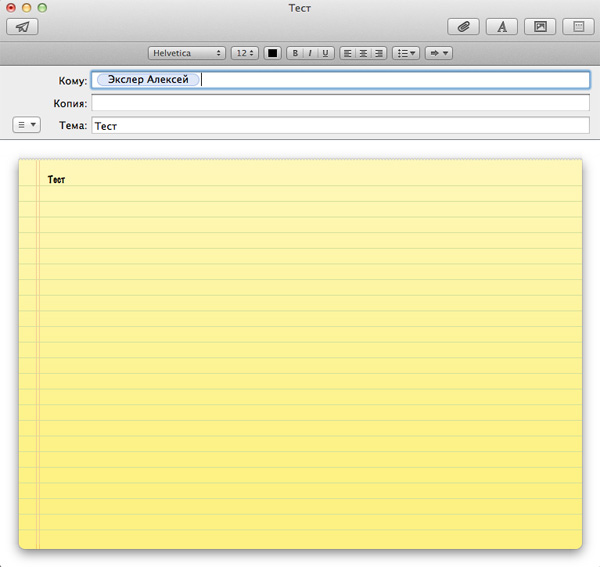Click in the Тема subject field
Image resolution: width=600 pixels, height=567 pixels.
point(340,126)
